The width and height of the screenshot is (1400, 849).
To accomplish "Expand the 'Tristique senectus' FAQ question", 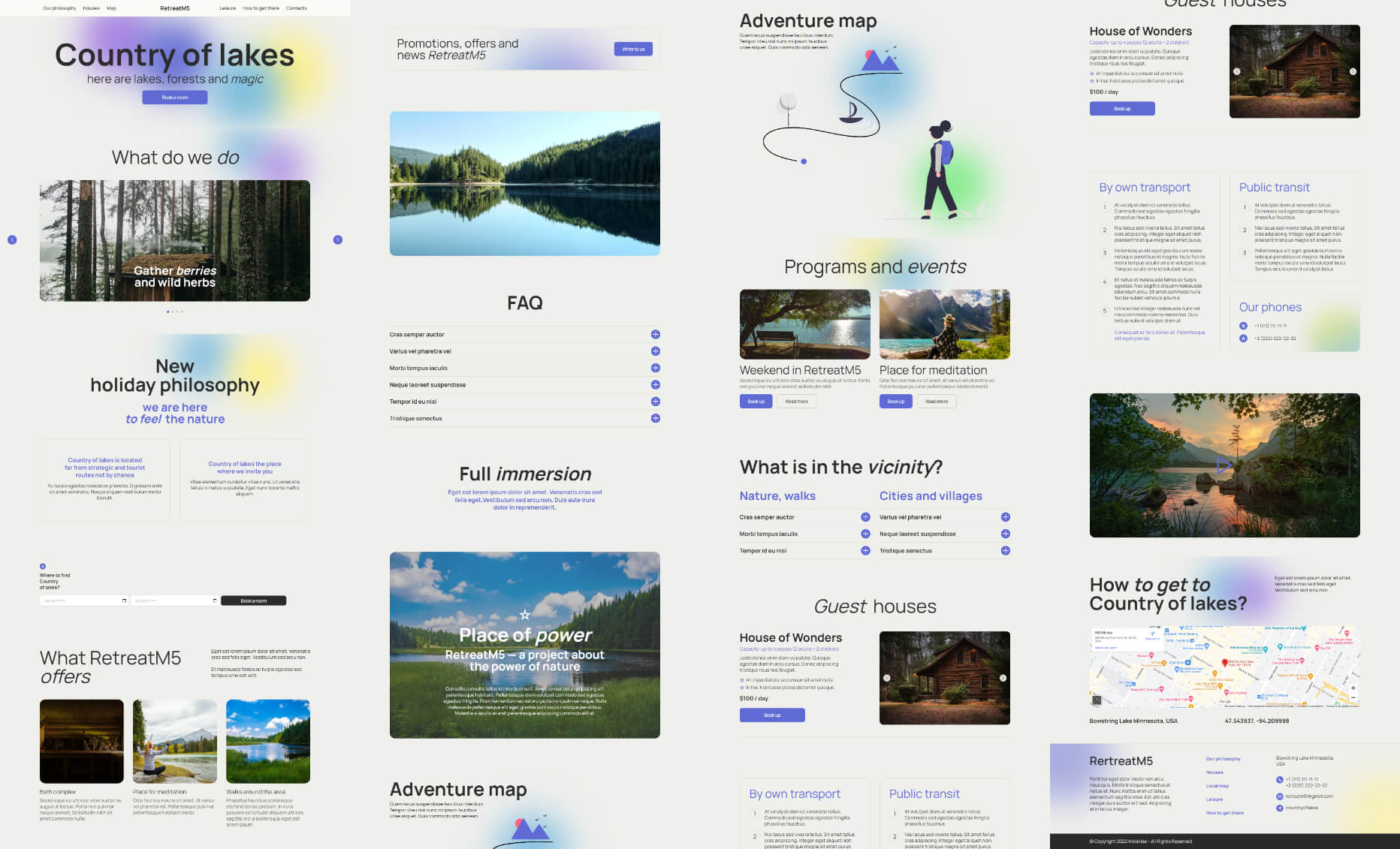I will point(655,418).
